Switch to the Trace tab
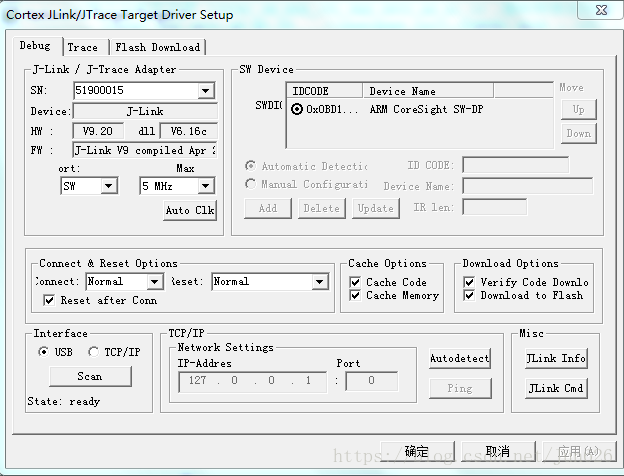The height and width of the screenshot is (476, 624). pyautogui.click(x=85, y=47)
